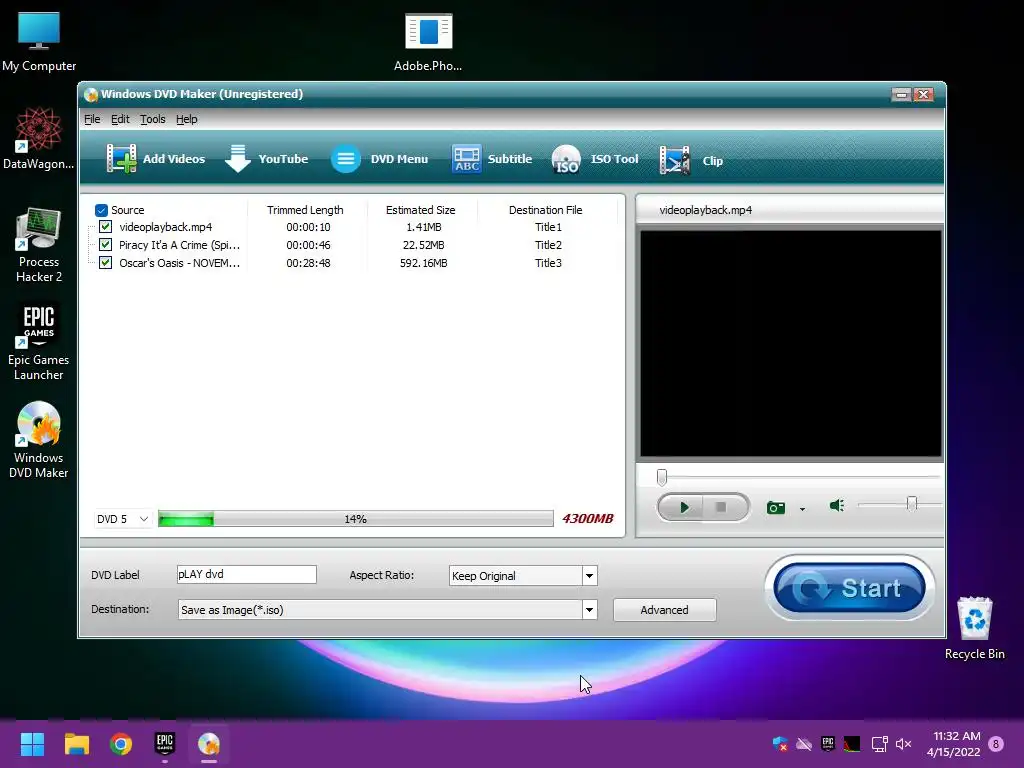Click the 00:00:46 trimmed length cell

click(308, 245)
